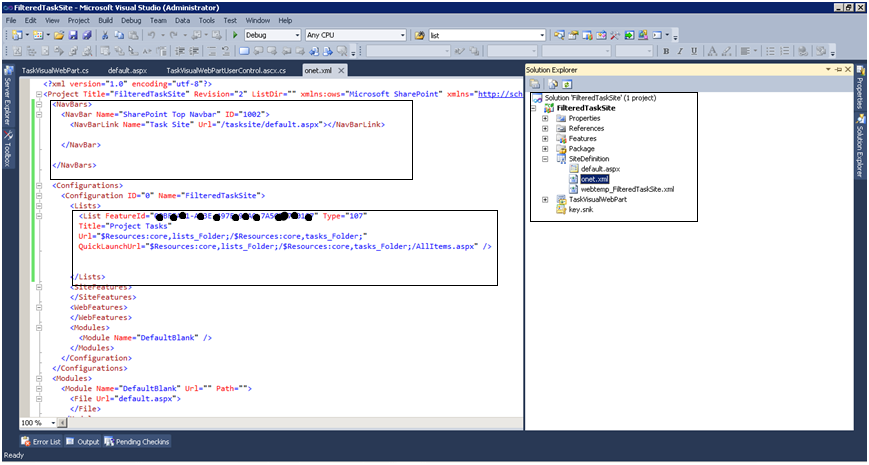Open the Tools menu
869x465 pixels.
(207, 21)
